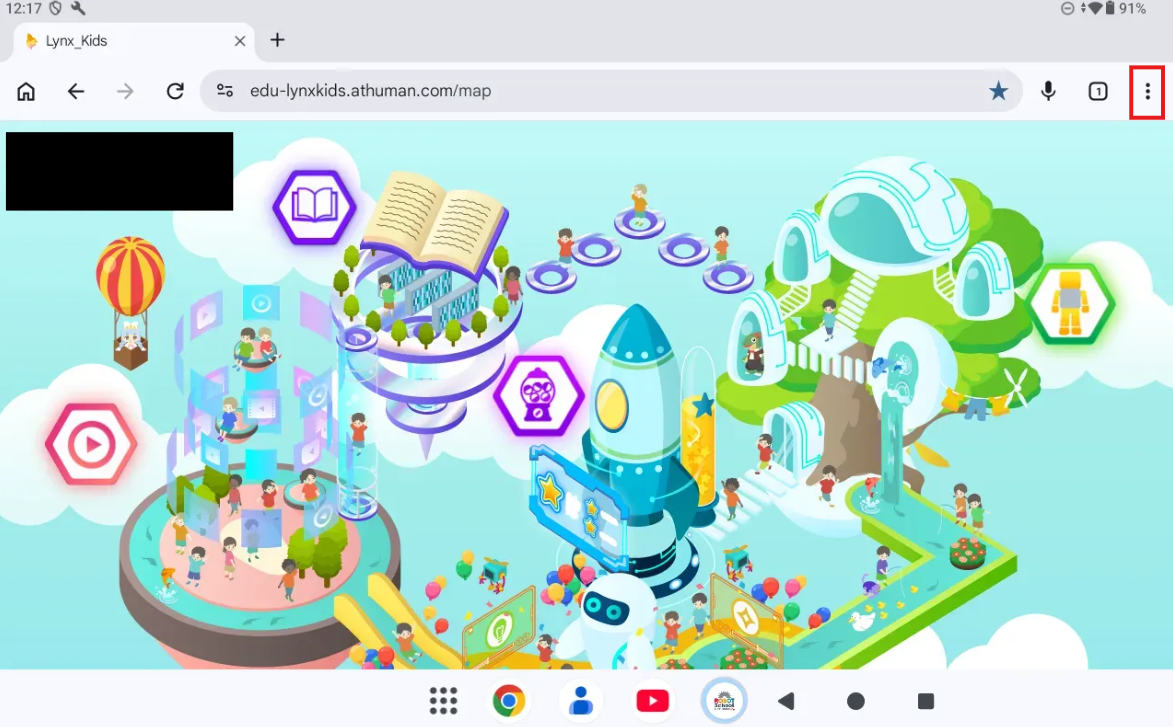Screen dimensions: 1173x727
Task: Reload the current page
Action: [x=175, y=92]
